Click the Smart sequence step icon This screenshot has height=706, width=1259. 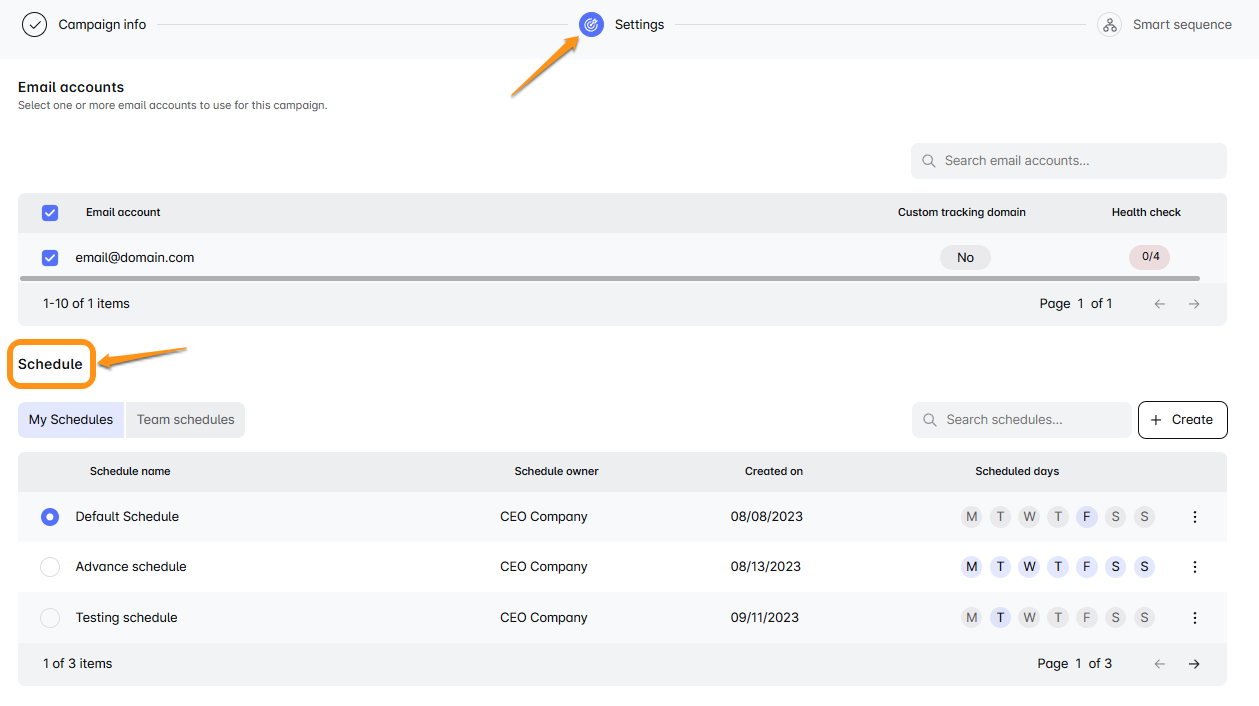point(1109,25)
